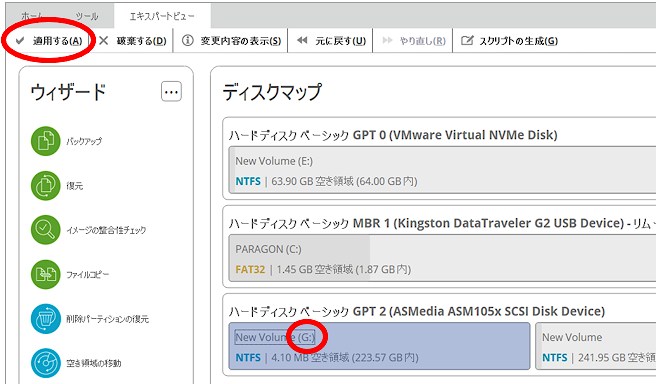The width and height of the screenshot is (656, 384).
Task: Click the Apply (適用する) button
Action: point(49,41)
